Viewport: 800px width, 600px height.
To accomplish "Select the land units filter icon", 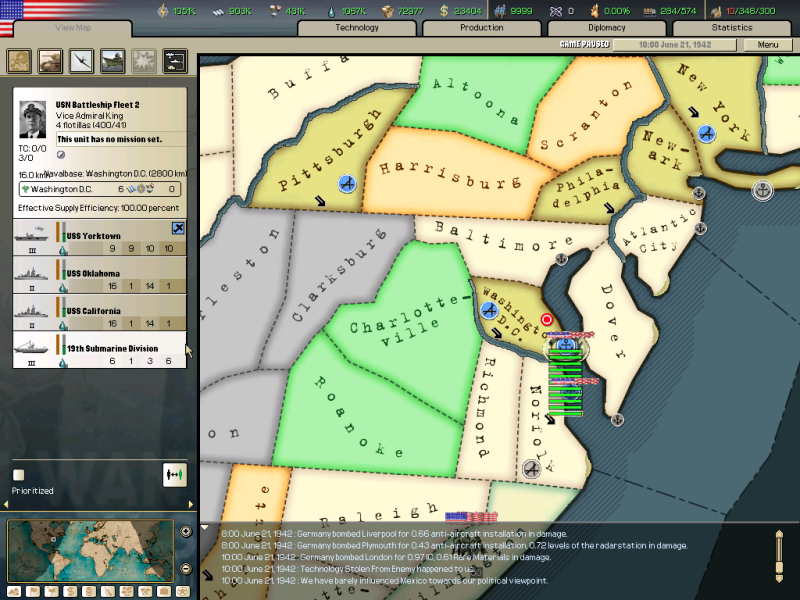I will (50, 61).
